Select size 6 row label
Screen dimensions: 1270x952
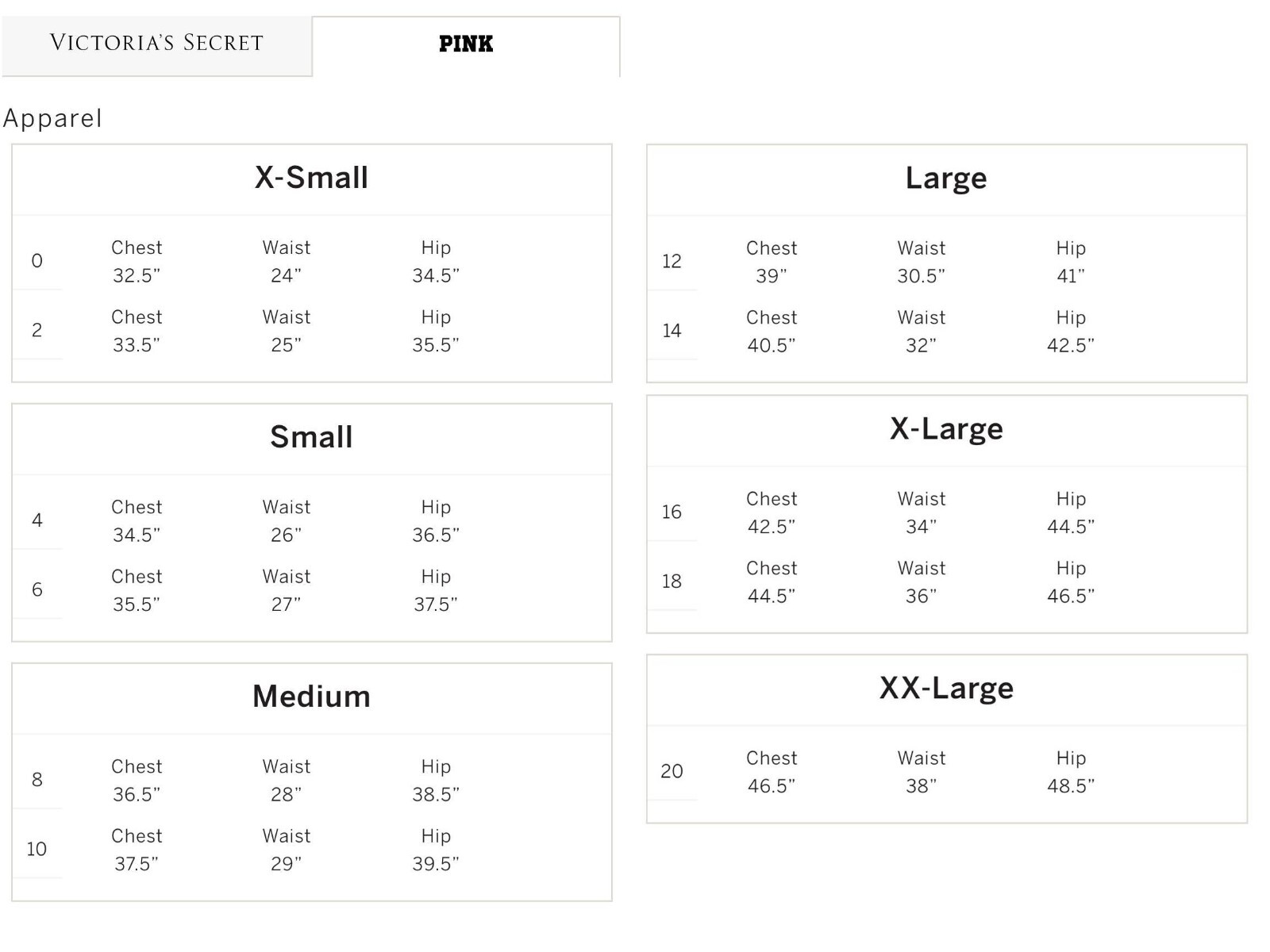37,589
